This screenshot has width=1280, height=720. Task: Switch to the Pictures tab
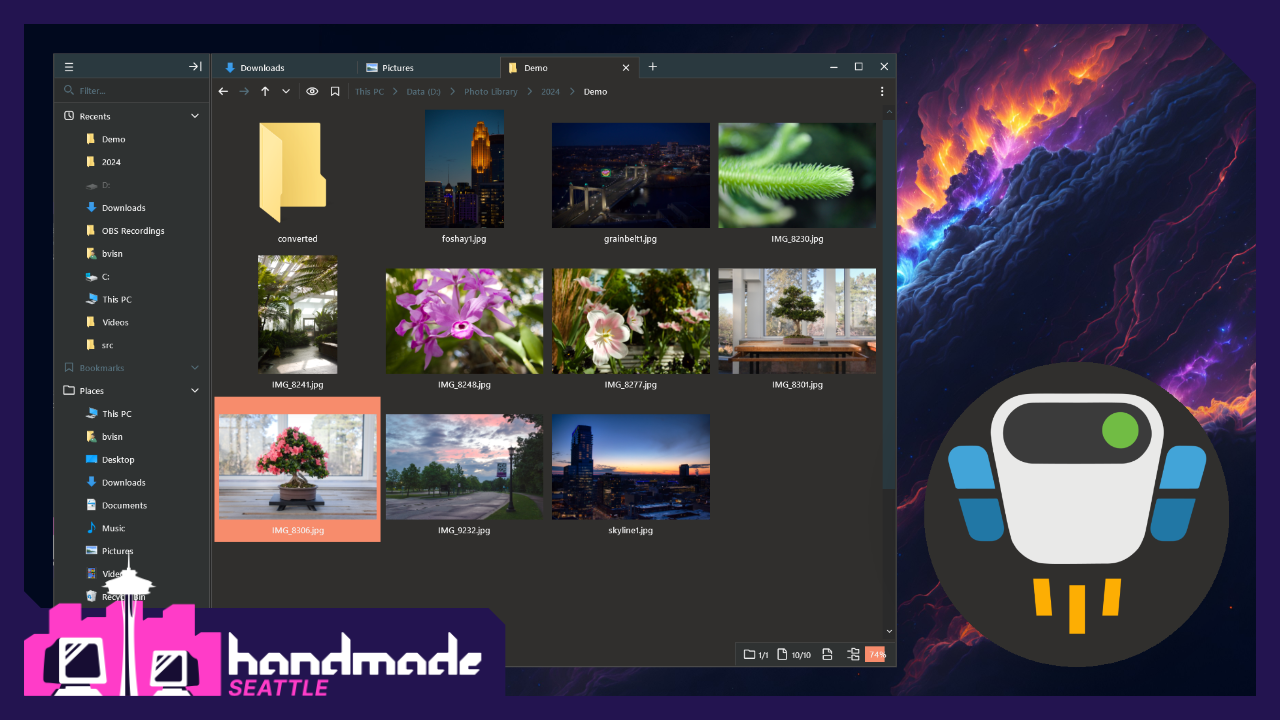397,68
